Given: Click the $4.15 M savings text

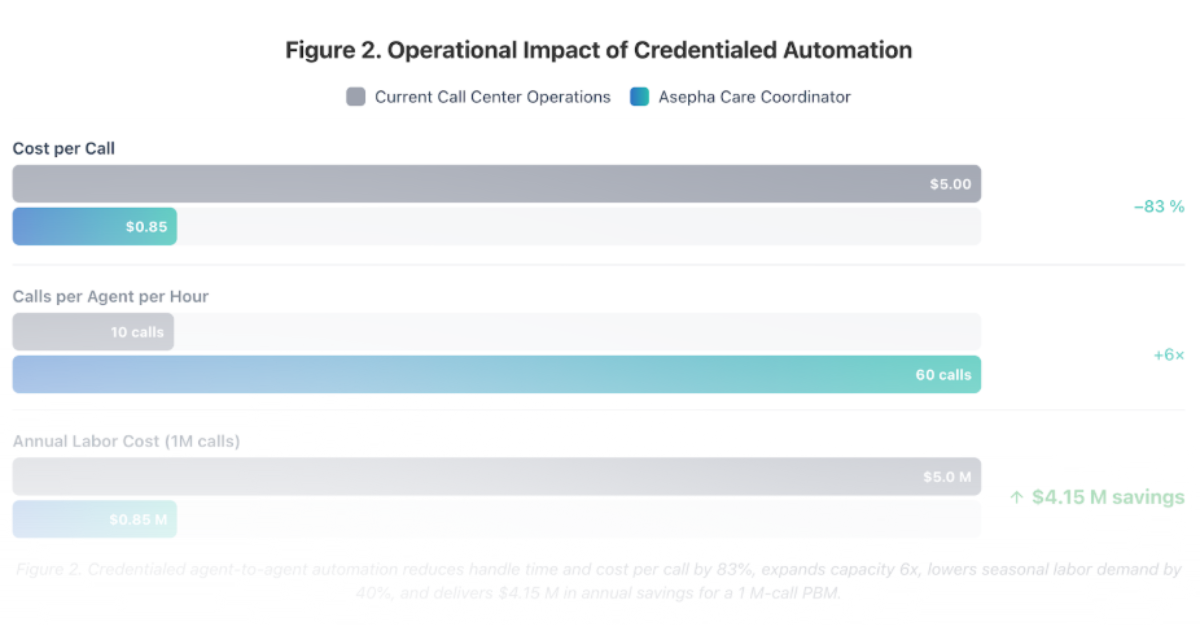Looking at the screenshot, I should pos(1108,497).
